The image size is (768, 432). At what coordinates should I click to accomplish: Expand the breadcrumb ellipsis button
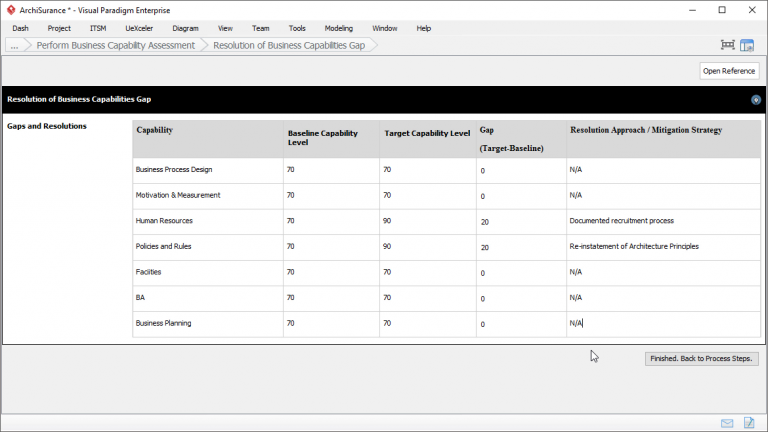tap(15, 46)
